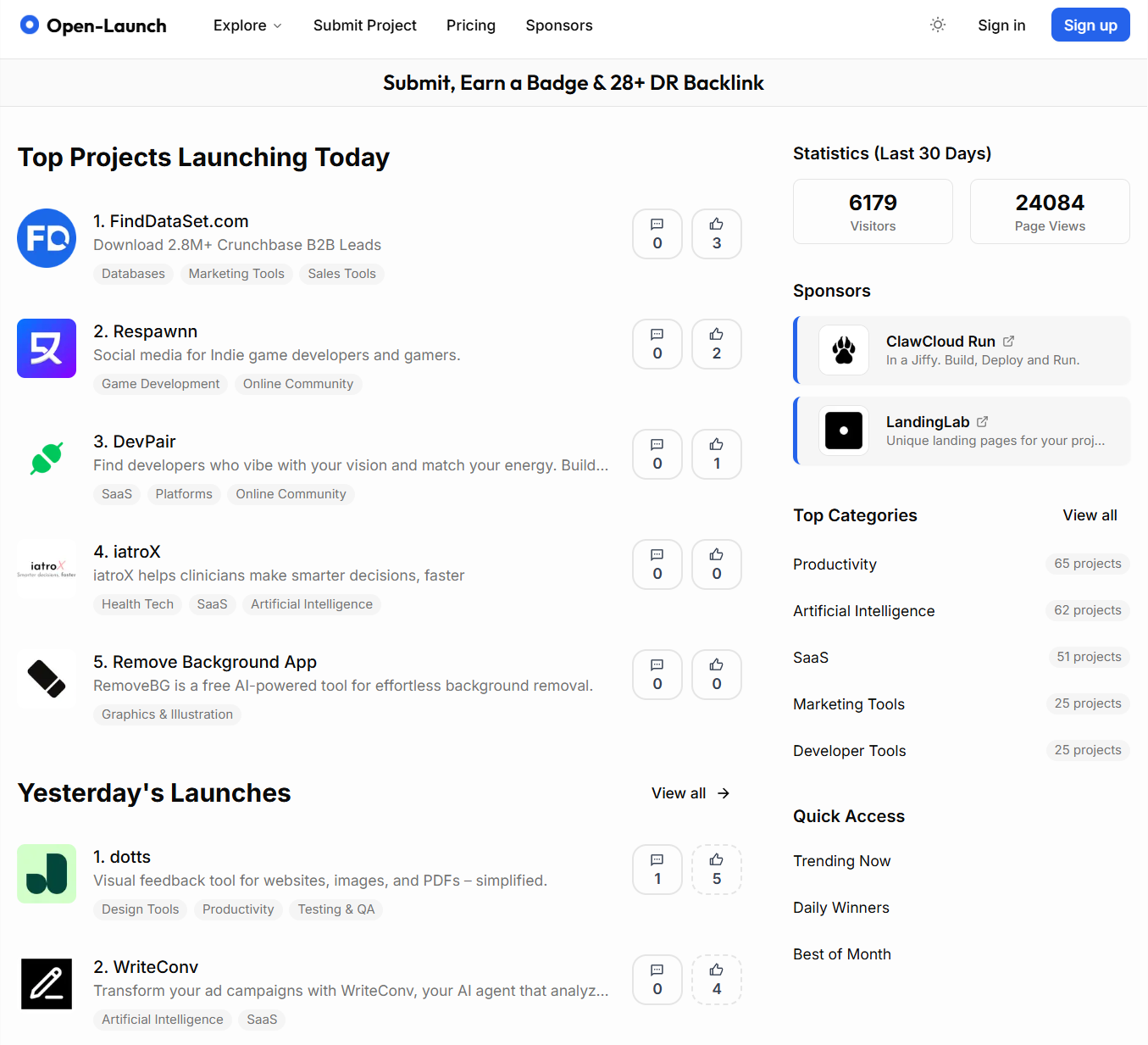View all Yesterday's Launches arrow link
The height and width of the screenshot is (1045, 1148).
tap(690, 793)
